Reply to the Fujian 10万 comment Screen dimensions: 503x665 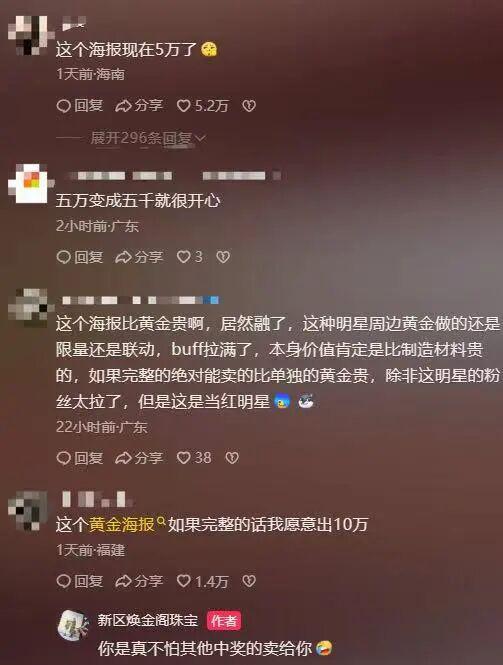pos(80,581)
